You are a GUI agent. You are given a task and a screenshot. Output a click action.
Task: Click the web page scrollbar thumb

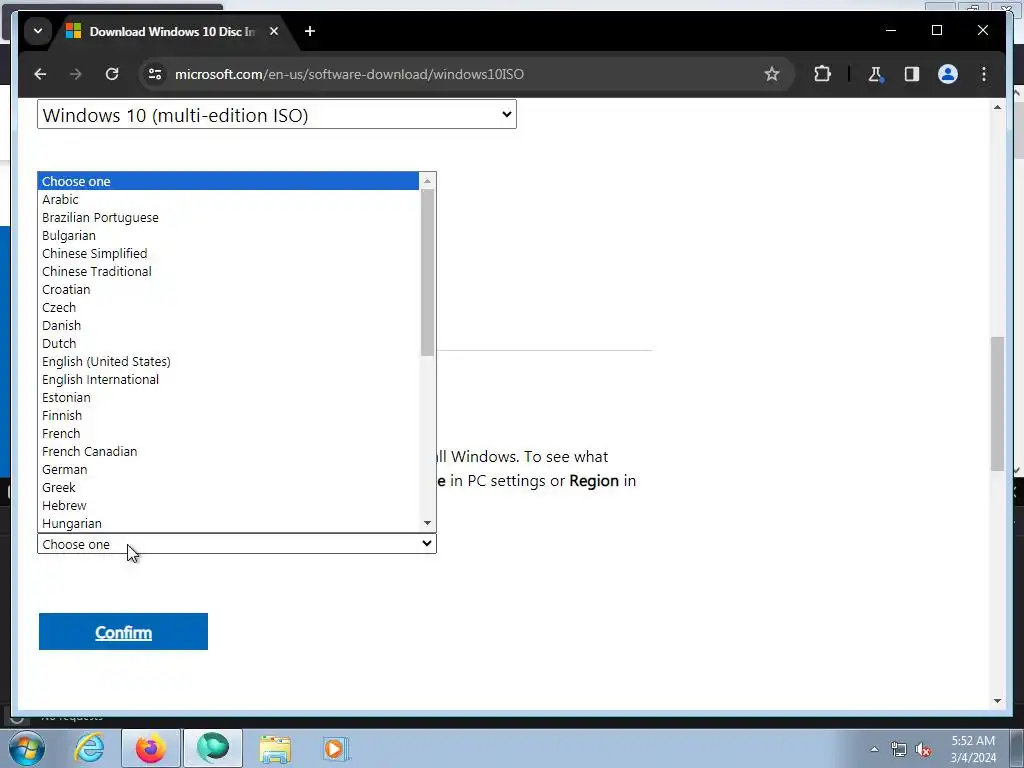tap(997, 404)
